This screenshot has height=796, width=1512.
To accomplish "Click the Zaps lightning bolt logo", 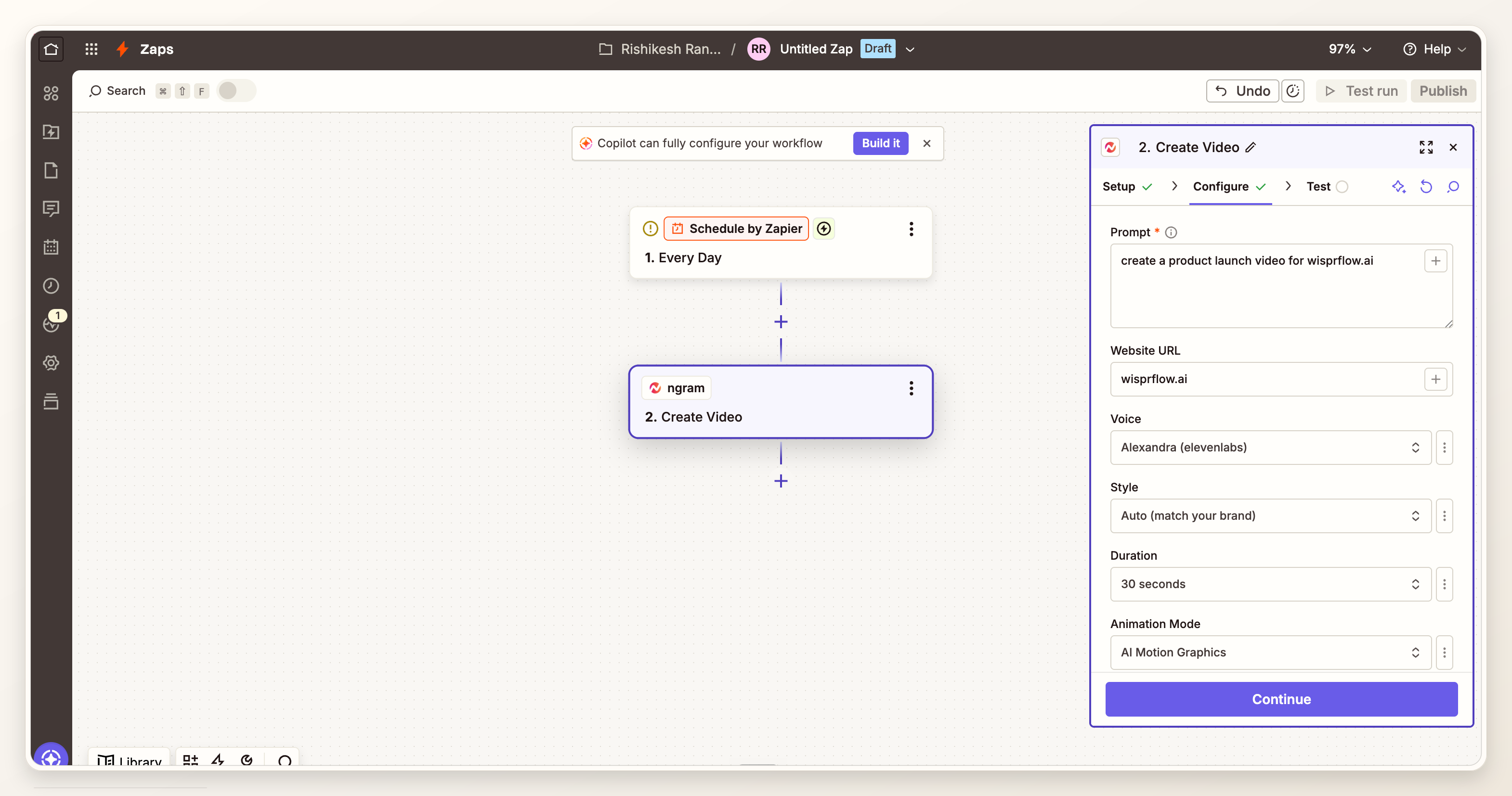I will (122, 49).
